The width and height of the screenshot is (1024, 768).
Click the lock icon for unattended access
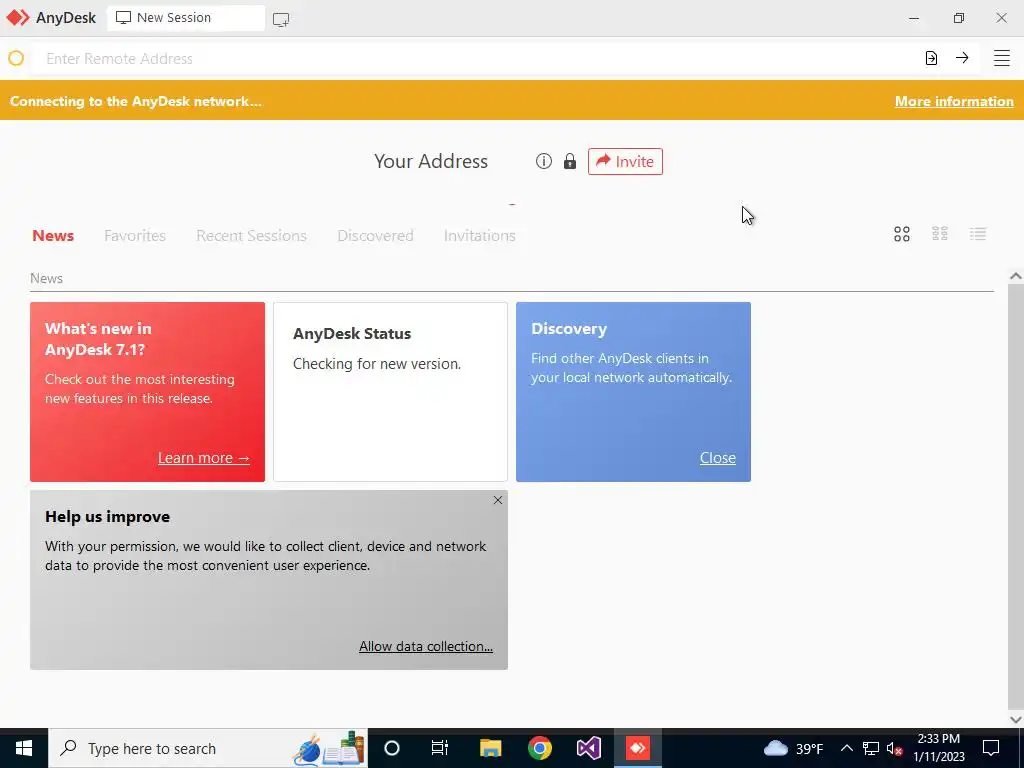[x=570, y=161]
